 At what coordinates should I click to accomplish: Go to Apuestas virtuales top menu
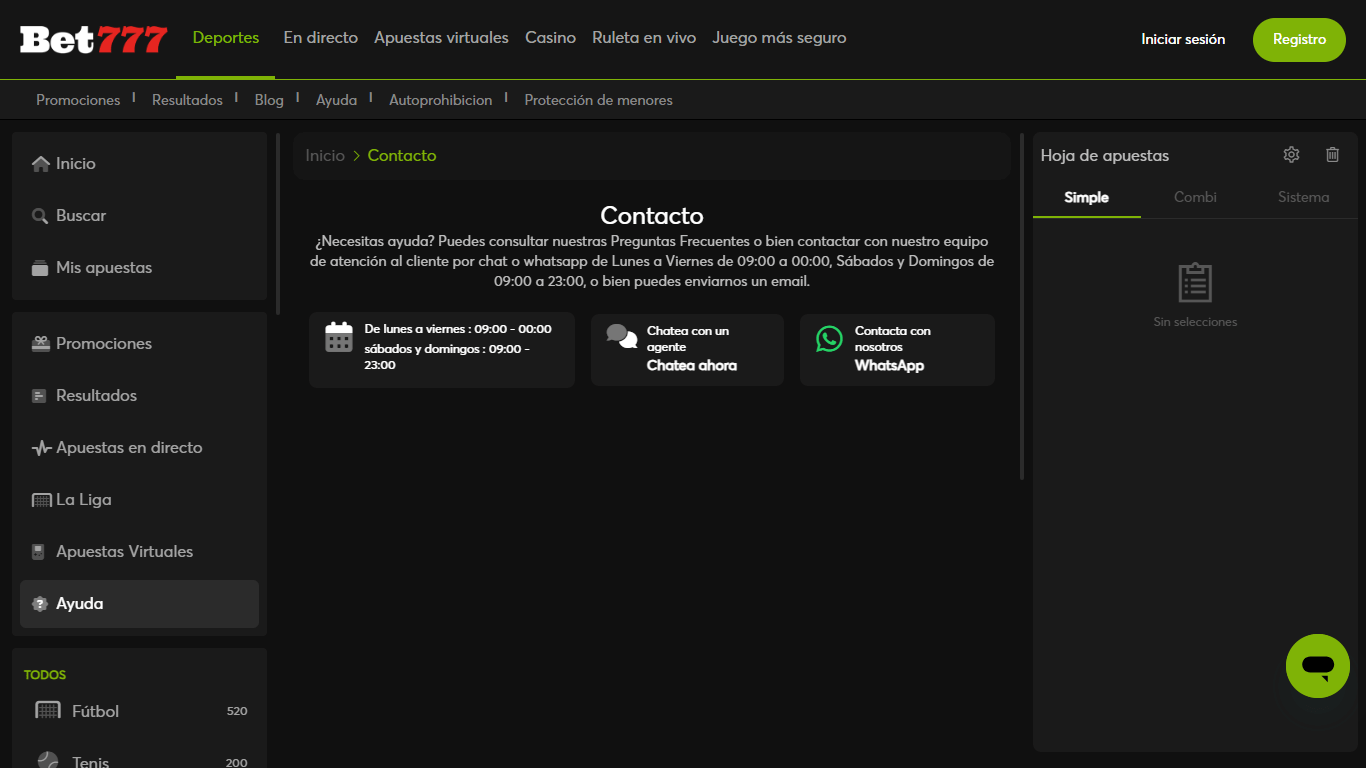[441, 38]
